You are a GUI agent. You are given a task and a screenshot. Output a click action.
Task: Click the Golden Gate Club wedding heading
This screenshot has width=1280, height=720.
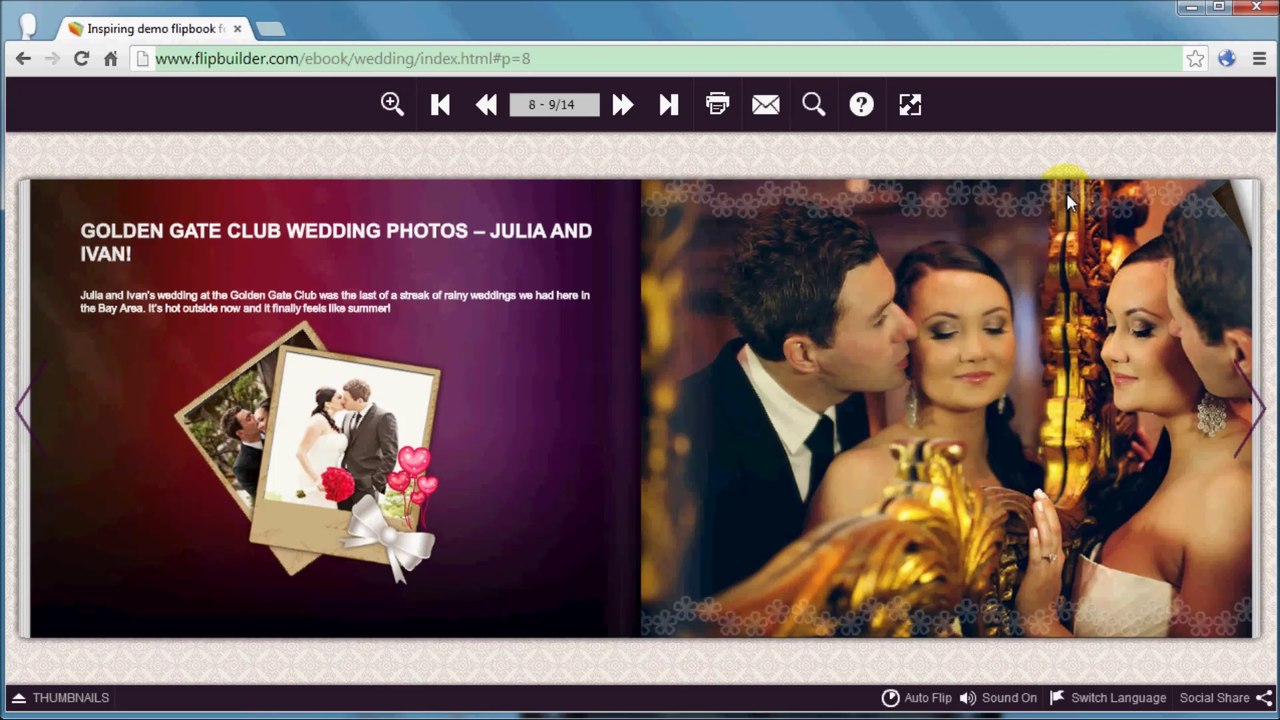336,242
